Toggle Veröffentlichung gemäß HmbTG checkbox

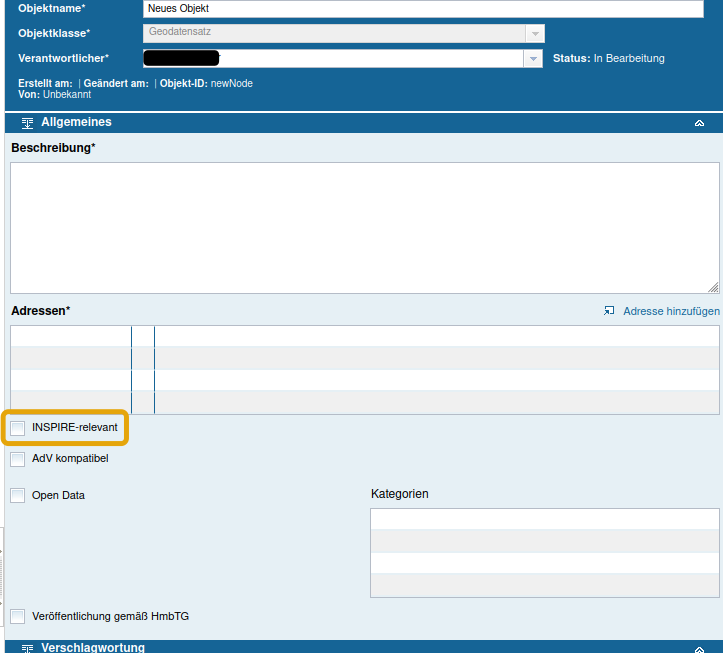[18, 616]
